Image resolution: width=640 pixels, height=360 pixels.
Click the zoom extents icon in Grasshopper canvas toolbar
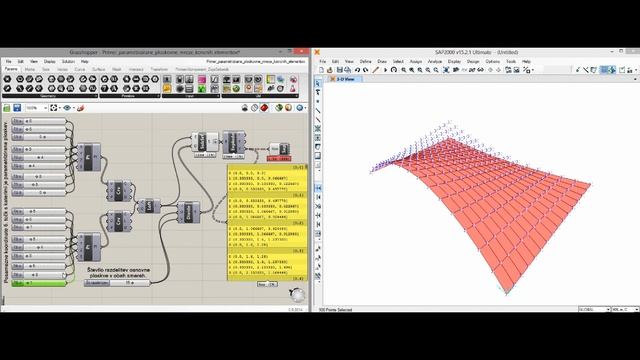tap(53, 108)
